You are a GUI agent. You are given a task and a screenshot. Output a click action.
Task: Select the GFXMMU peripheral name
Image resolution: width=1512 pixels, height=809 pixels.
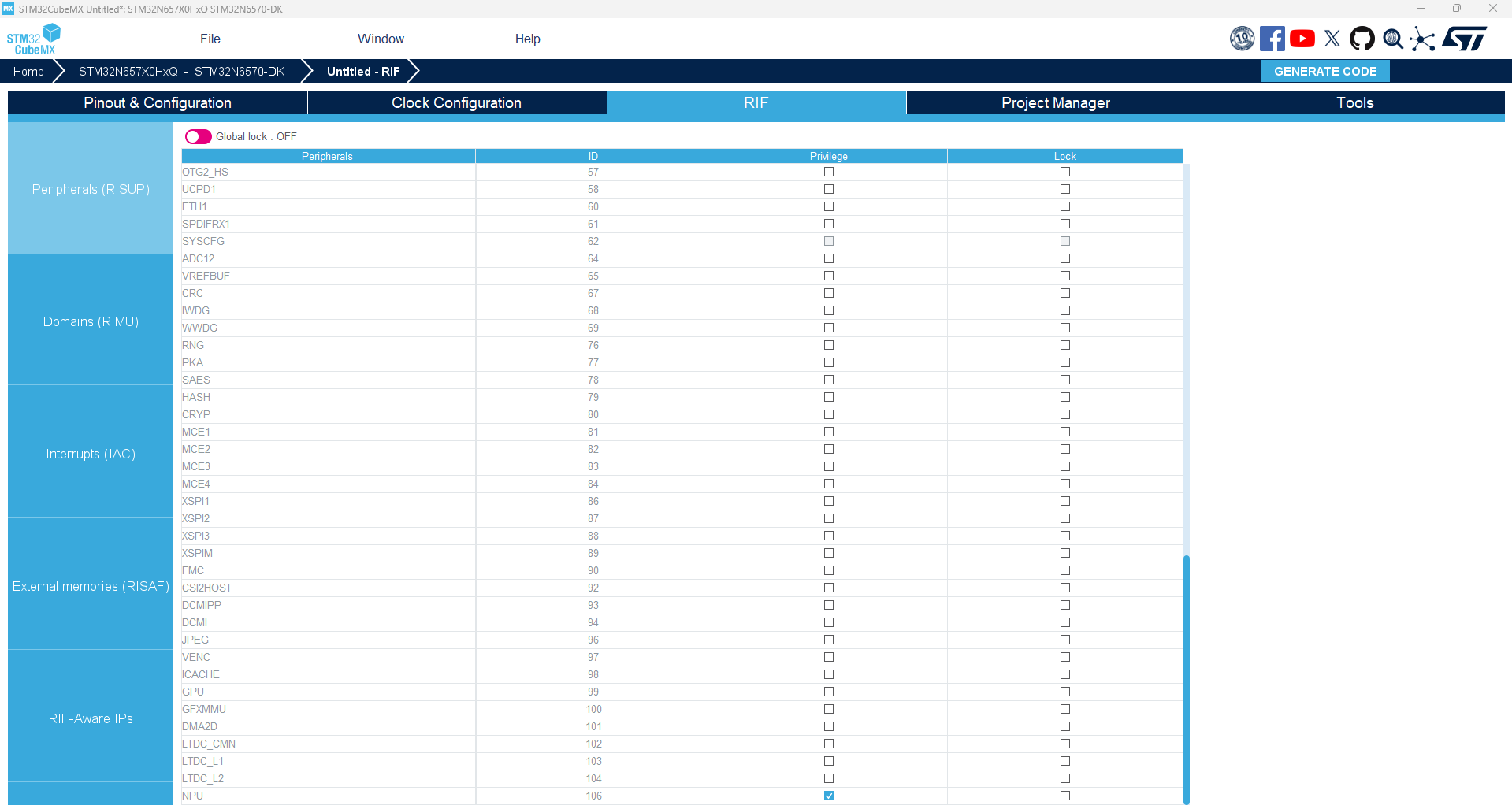click(204, 709)
